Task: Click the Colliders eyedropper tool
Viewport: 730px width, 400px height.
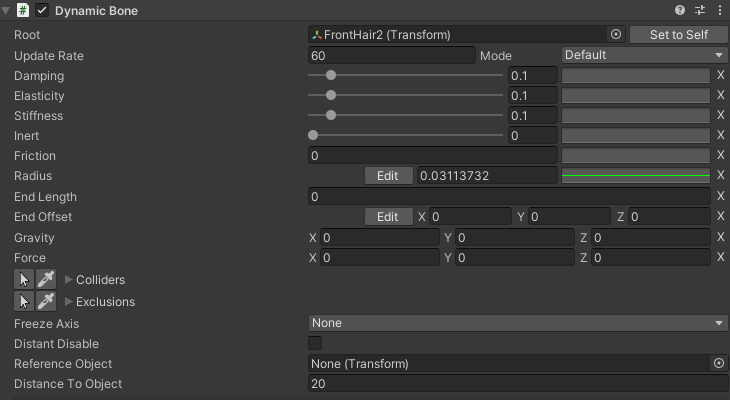Action: pos(46,279)
